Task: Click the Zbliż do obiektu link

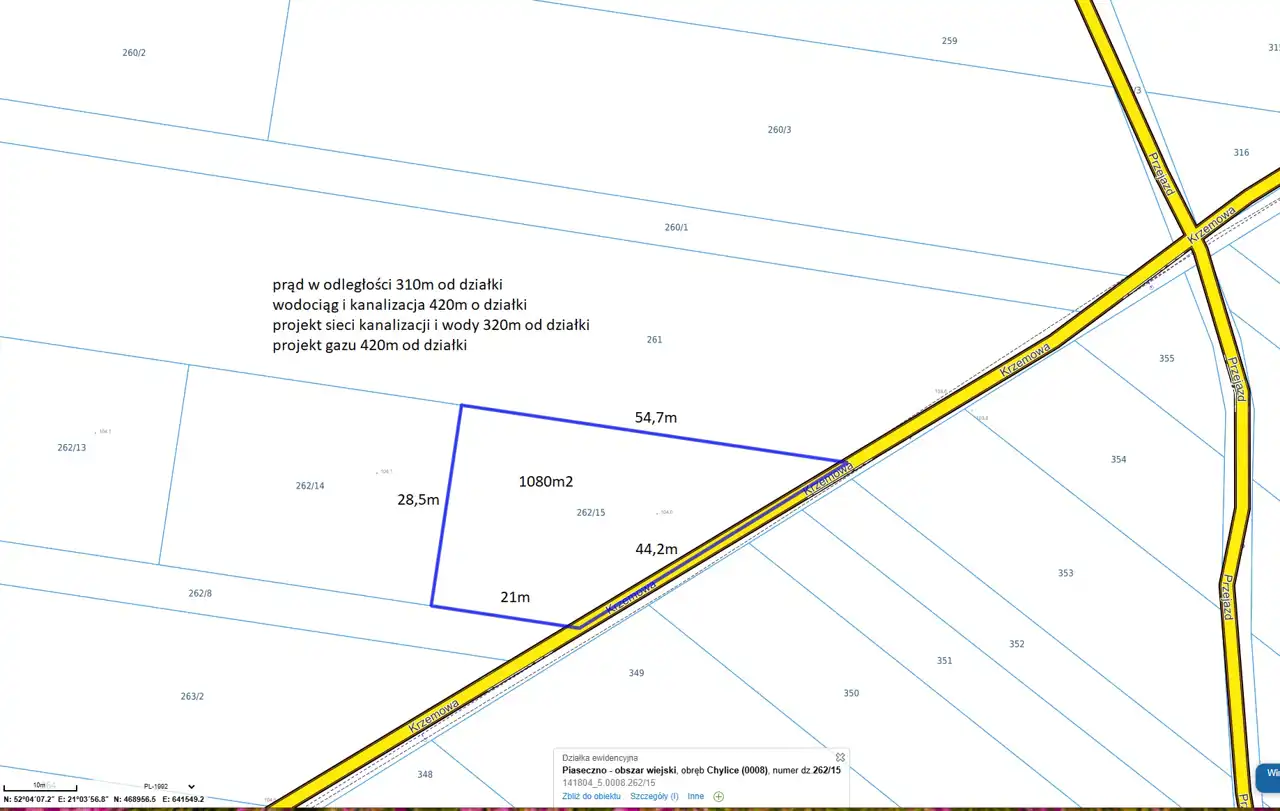Action: [x=591, y=796]
